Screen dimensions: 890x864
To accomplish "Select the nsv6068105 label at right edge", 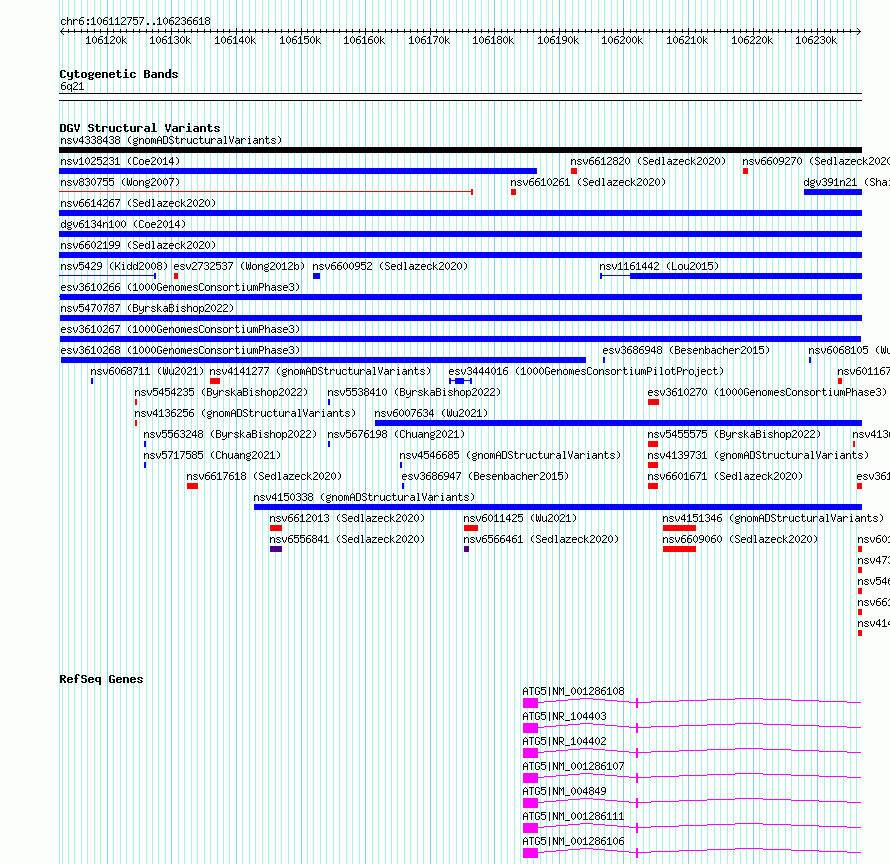I will pos(849,350).
